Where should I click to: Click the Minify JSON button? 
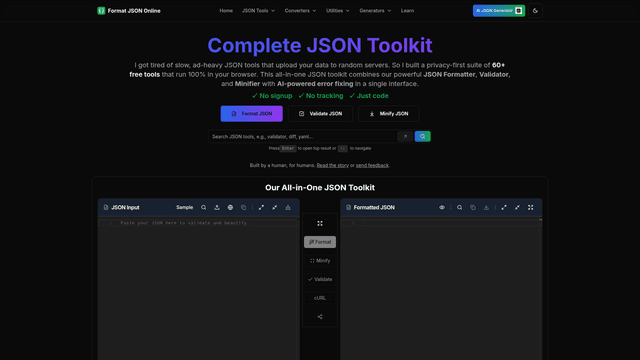click(x=389, y=113)
